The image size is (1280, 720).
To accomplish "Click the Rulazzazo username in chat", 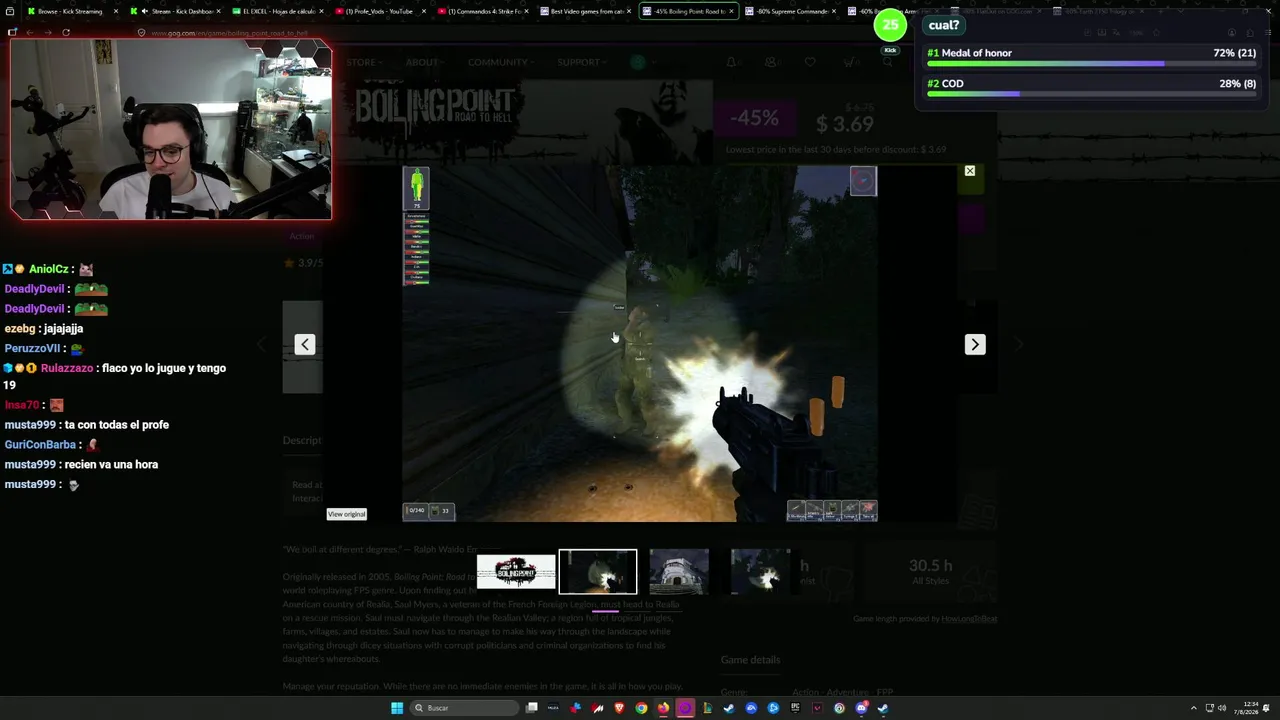I will click(x=67, y=368).
